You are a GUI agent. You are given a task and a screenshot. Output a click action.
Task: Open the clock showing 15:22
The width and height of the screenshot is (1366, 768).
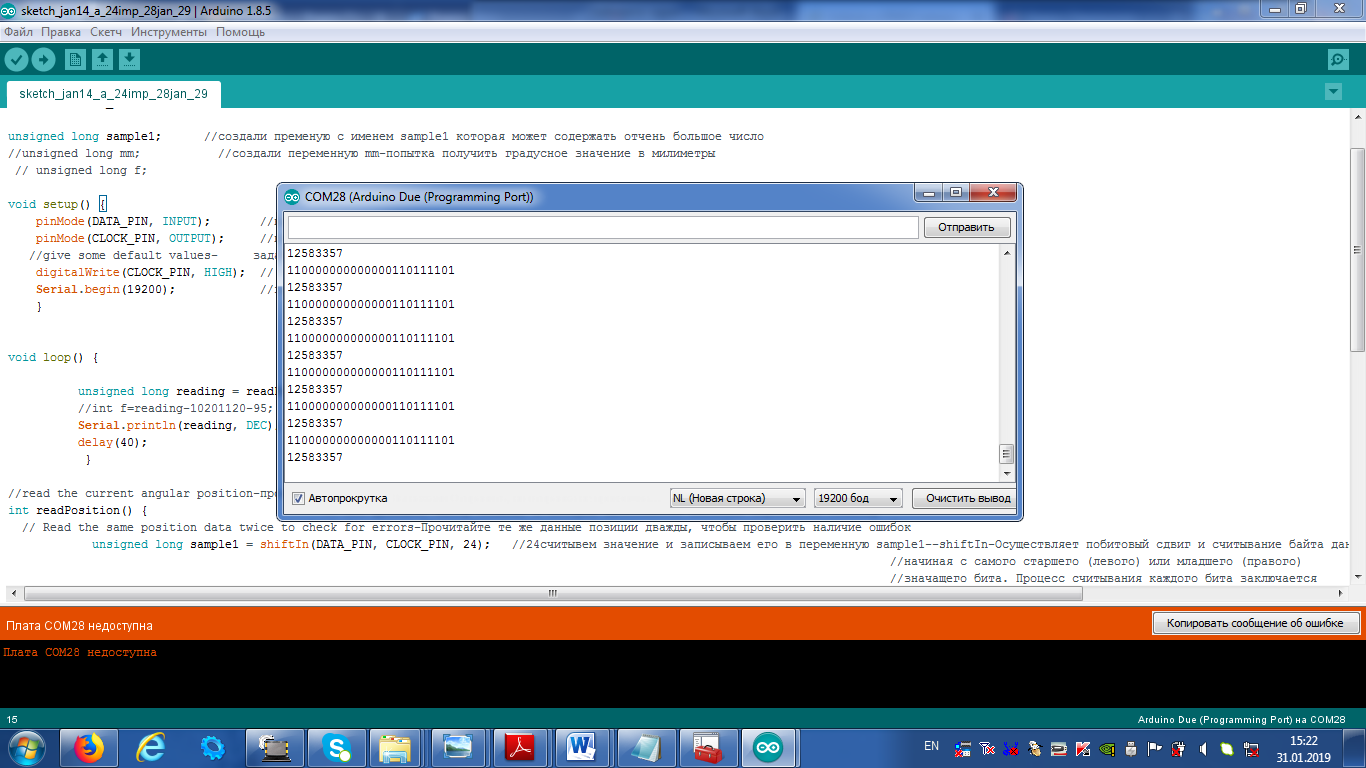[1304, 749]
